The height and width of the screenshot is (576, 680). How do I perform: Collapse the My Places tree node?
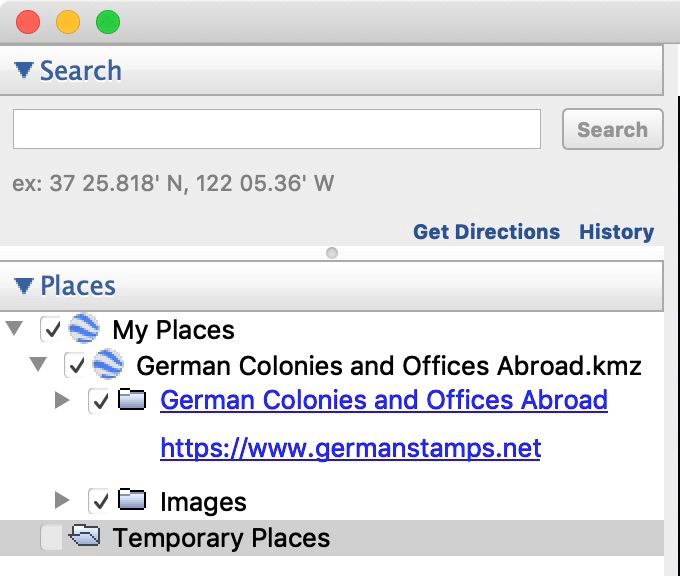pyautogui.click(x=14, y=329)
